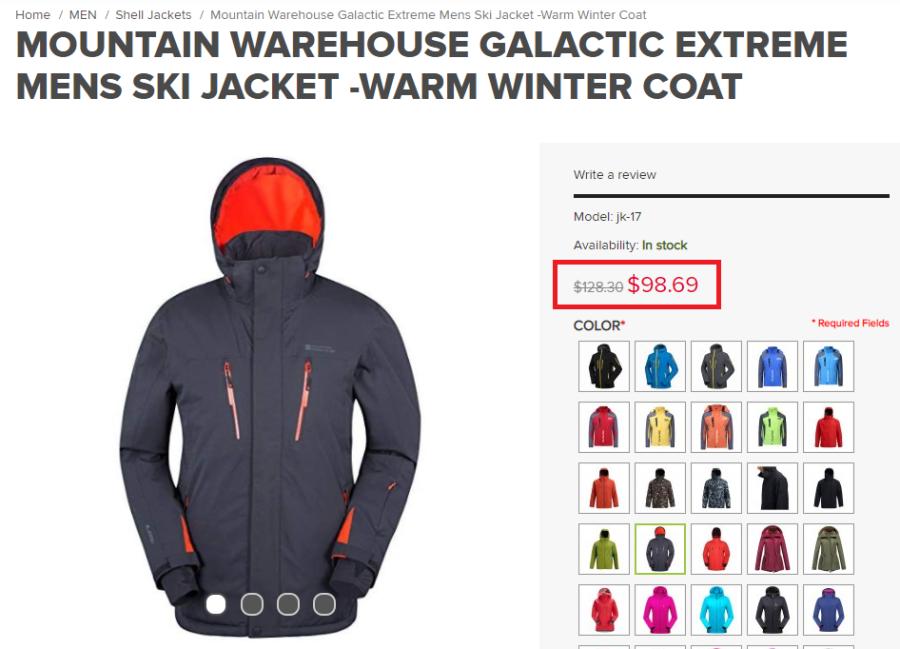The width and height of the screenshot is (900, 649).
Task: Select the burgundy jacket color swatch
Action: (x=773, y=549)
